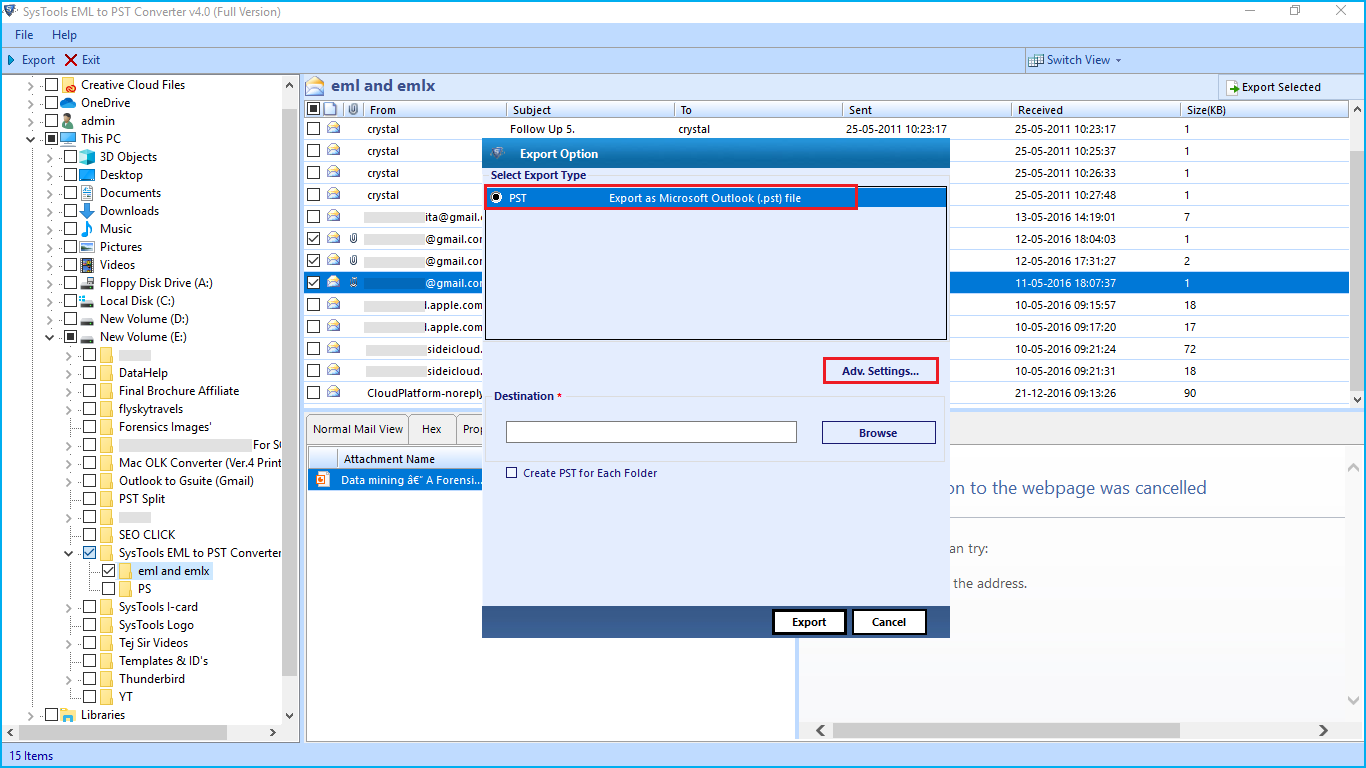Click the OneDrive cloud icon
Image resolution: width=1366 pixels, height=768 pixels.
tap(69, 103)
